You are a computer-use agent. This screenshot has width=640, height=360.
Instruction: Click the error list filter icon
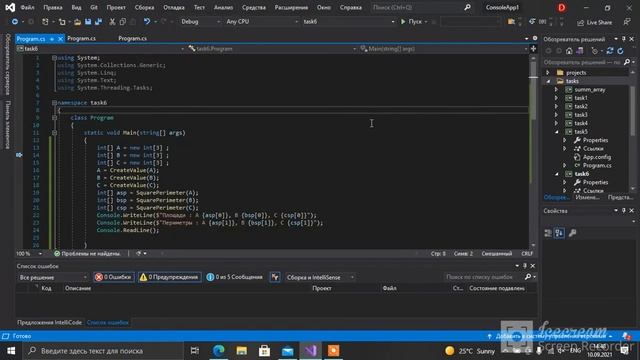(x=275, y=277)
